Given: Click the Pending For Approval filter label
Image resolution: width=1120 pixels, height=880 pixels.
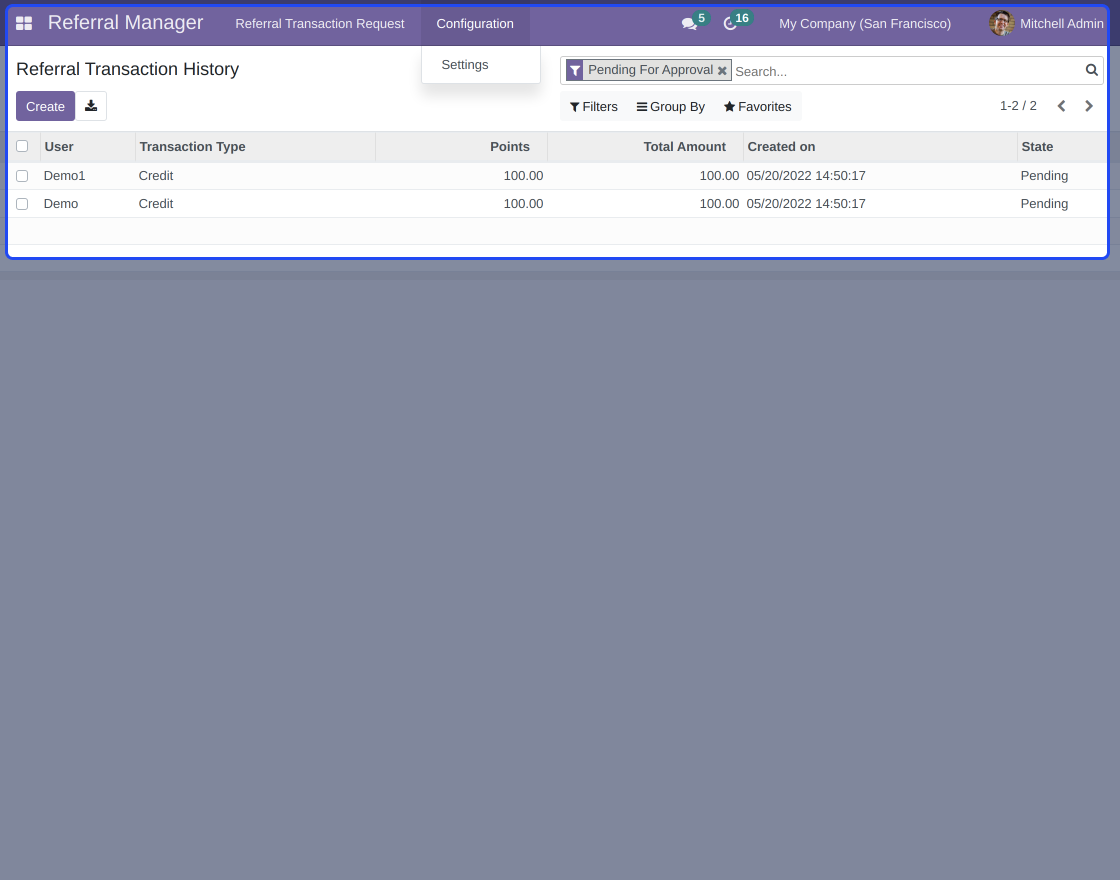Looking at the screenshot, I should 650,70.
